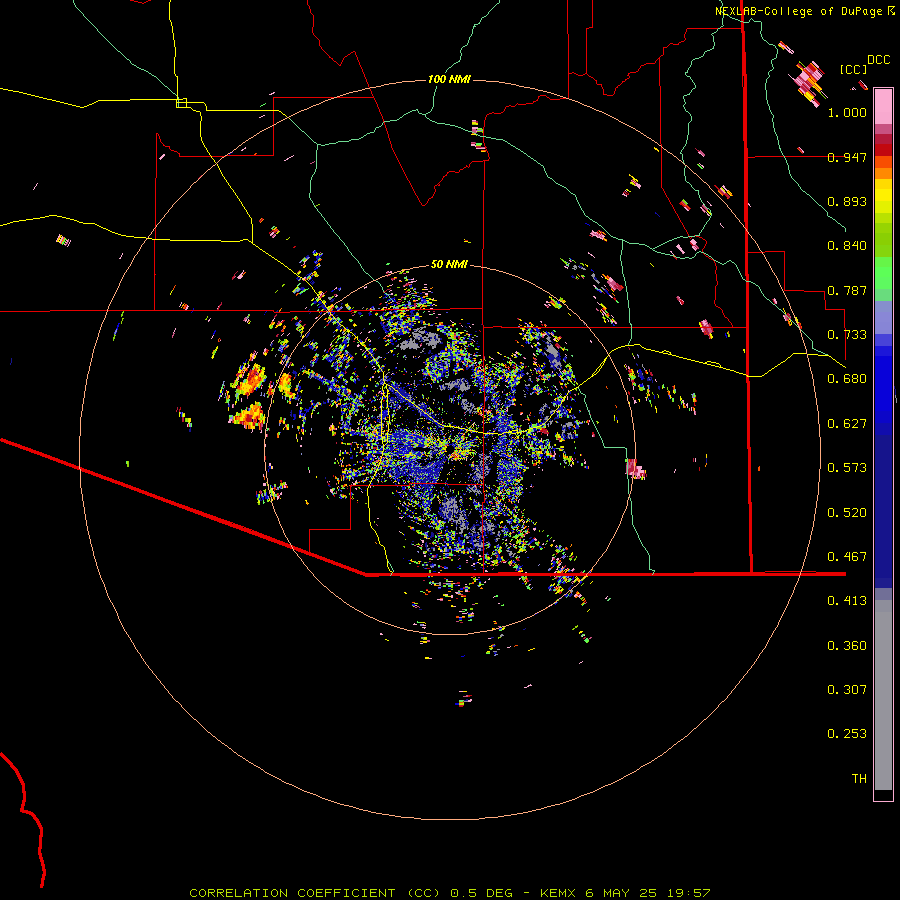Click the 0.520 scale value

(x=847, y=513)
